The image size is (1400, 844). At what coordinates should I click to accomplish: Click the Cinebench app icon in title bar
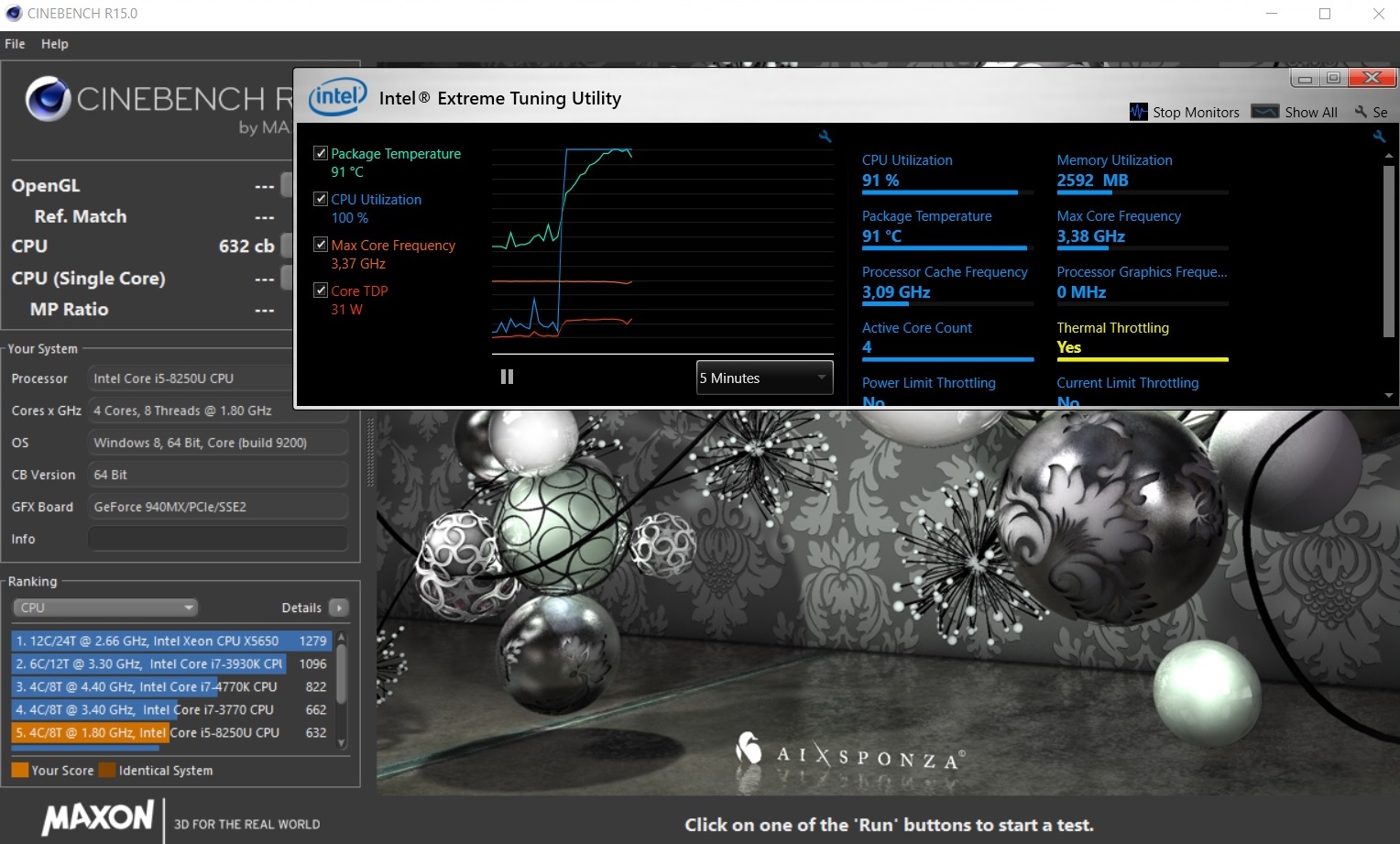[14, 13]
